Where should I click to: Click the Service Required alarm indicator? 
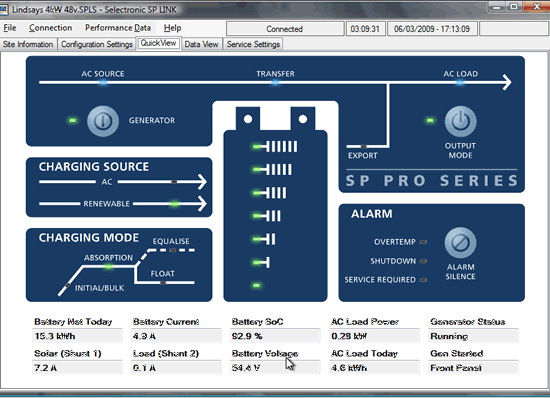[x=423, y=280]
